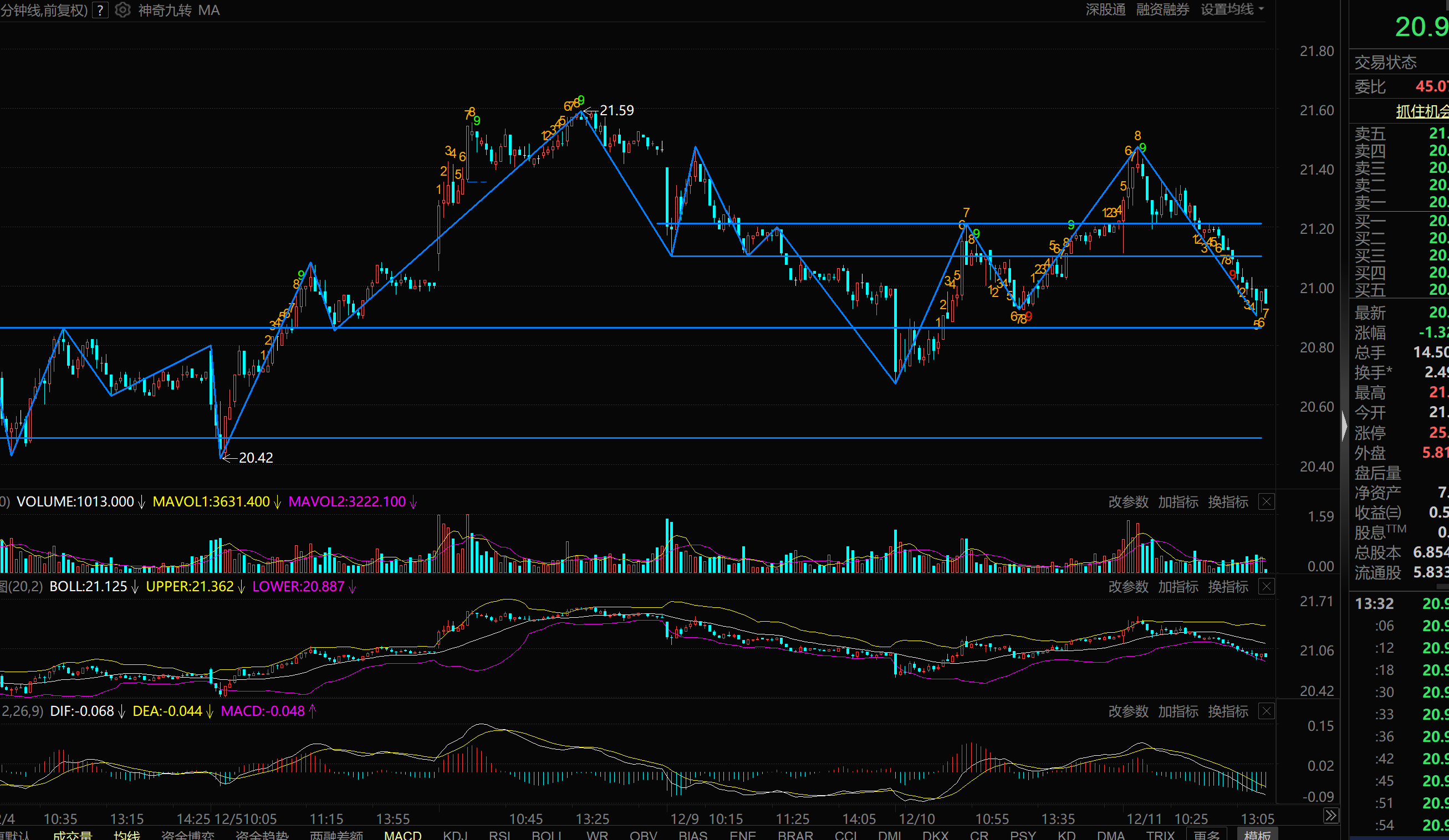Toggle the MA overlay label

pyautogui.click(x=209, y=11)
